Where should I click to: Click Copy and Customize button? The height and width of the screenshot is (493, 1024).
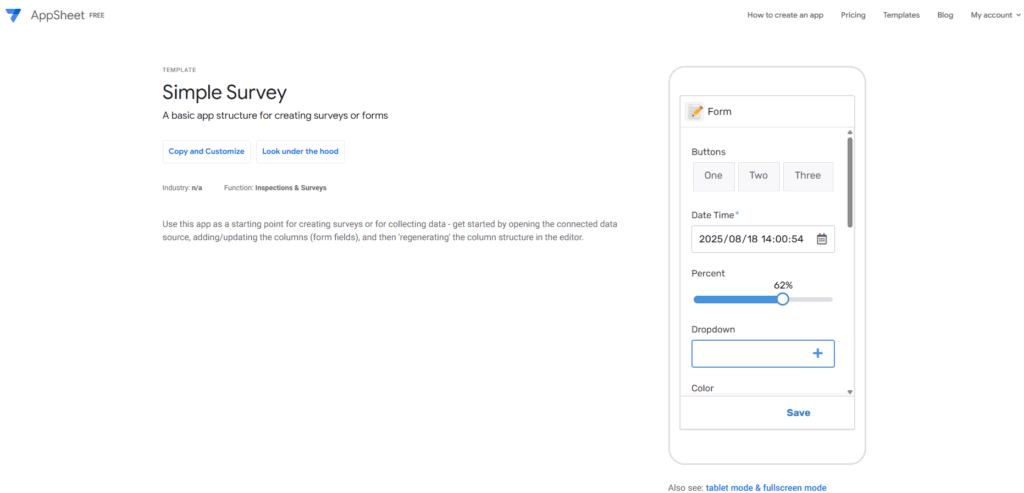pyautogui.click(x=206, y=151)
